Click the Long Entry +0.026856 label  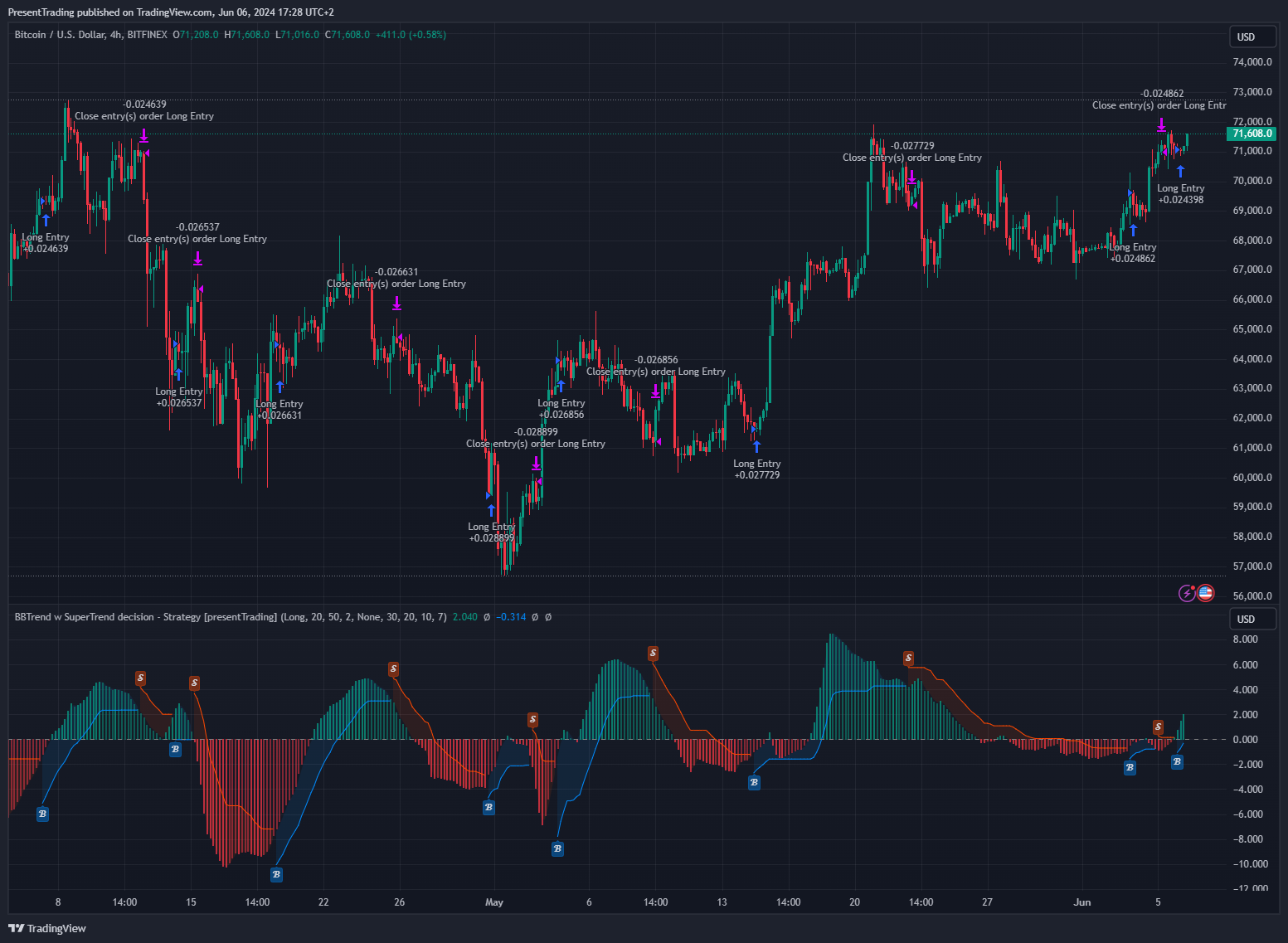click(561, 409)
